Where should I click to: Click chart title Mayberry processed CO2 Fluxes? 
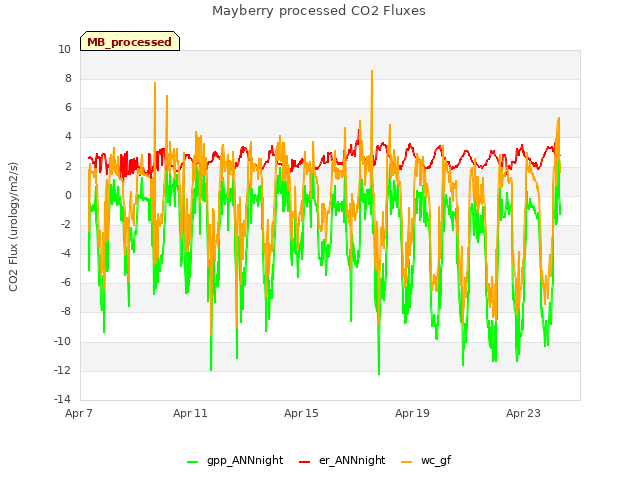[319, 11]
